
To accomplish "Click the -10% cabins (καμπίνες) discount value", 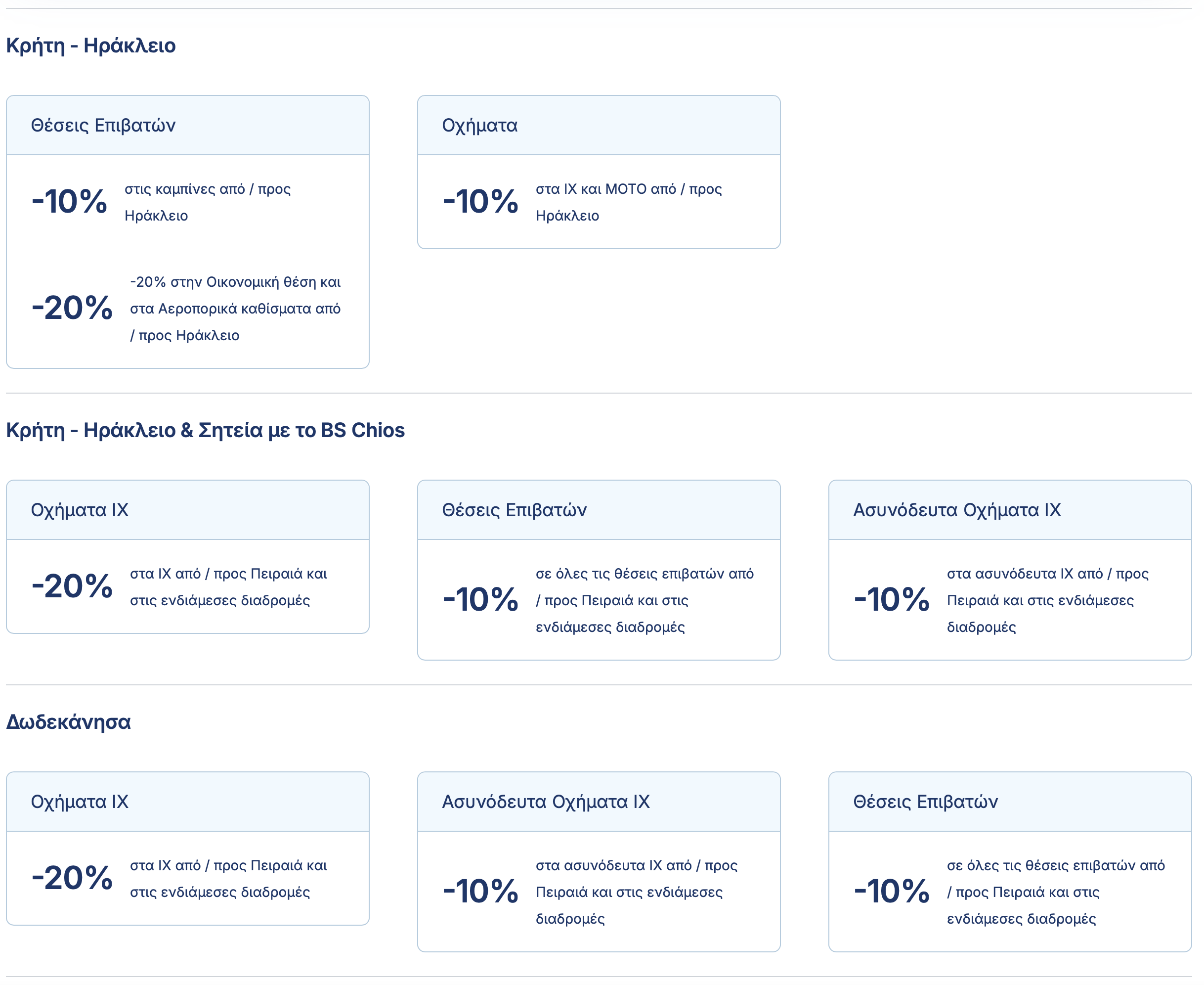I will (69, 201).
